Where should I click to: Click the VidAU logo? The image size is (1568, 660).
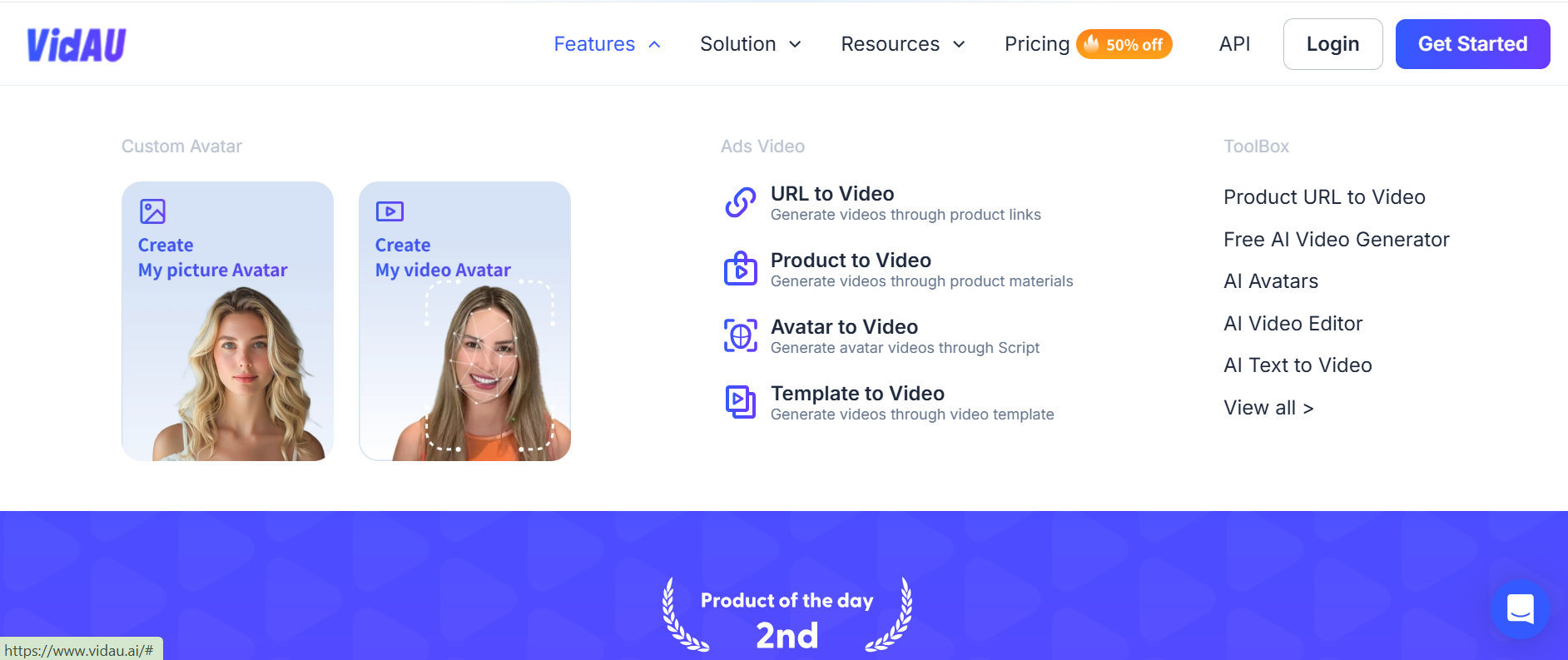(x=76, y=45)
